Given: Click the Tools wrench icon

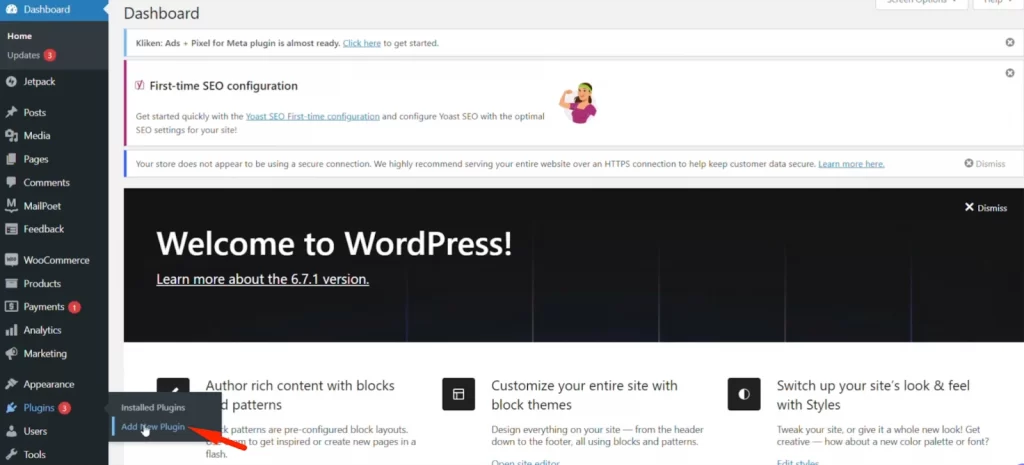Looking at the screenshot, I should click(11, 455).
